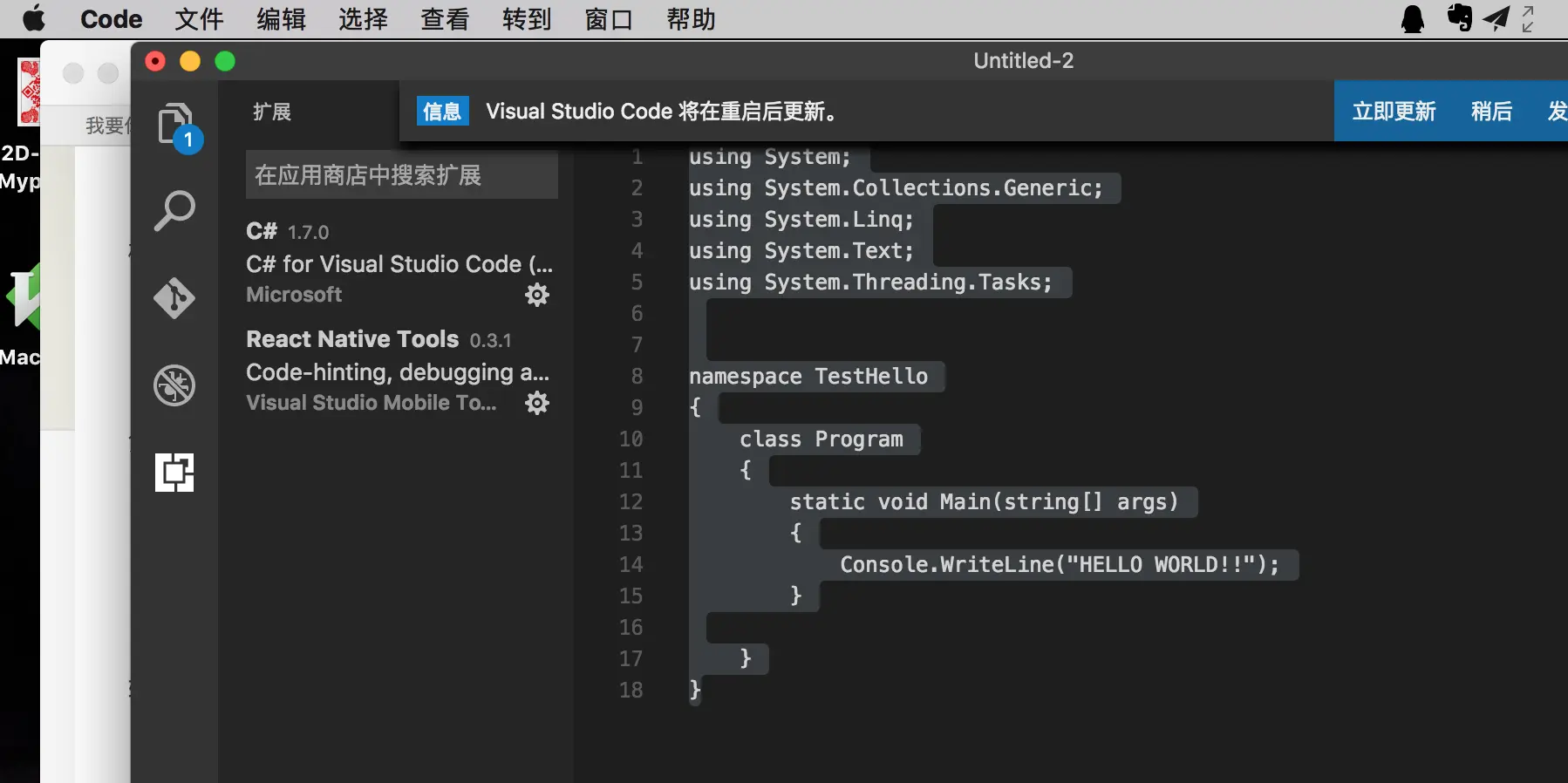The width and height of the screenshot is (1568, 783).
Task: Click the Visual Studio Mobile To... publisher
Action: tap(372, 403)
